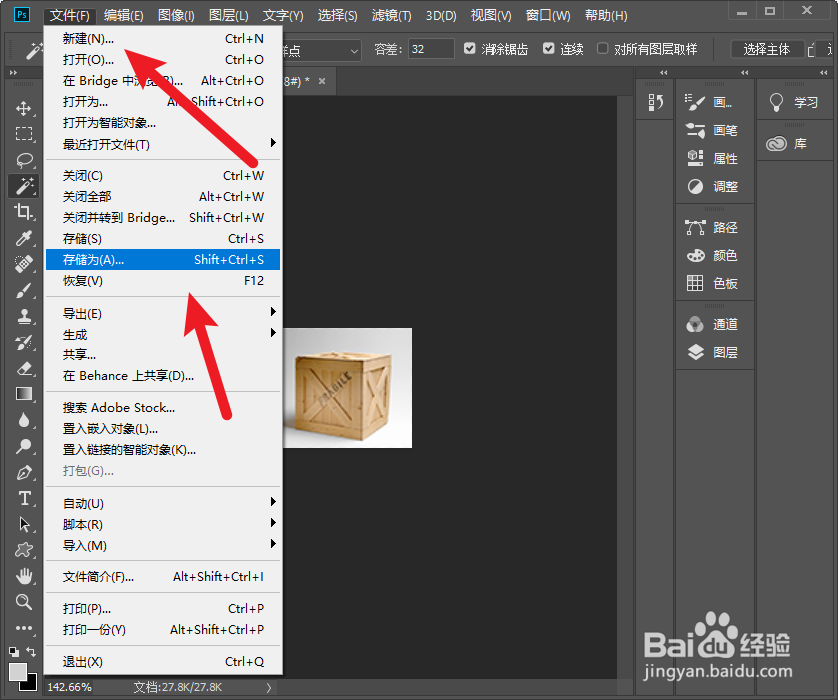Select the Clone Stamp tool
The width and height of the screenshot is (838, 700).
pyautogui.click(x=24, y=316)
